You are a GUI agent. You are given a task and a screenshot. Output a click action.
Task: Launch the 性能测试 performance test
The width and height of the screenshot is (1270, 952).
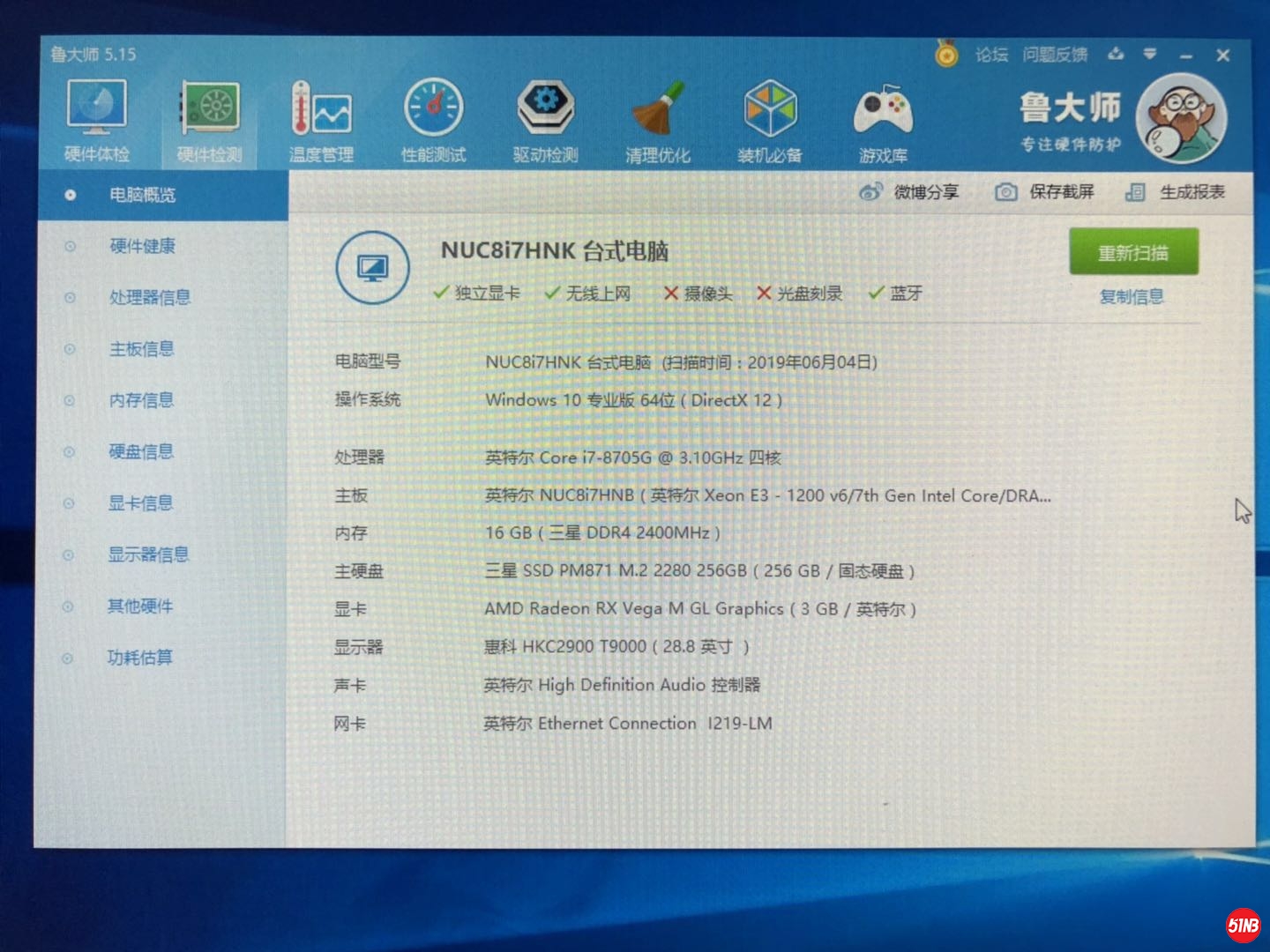point(432,119)
